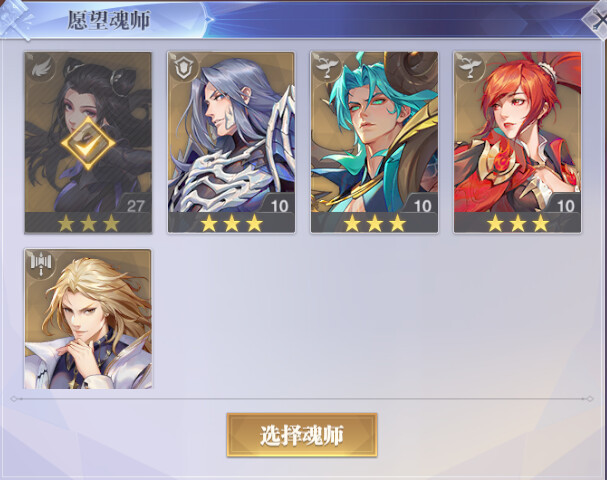This screenshot has height=480, width=607.
Task: Confirm with the 选择魂师 button
Action: click(x=302, y=435)
